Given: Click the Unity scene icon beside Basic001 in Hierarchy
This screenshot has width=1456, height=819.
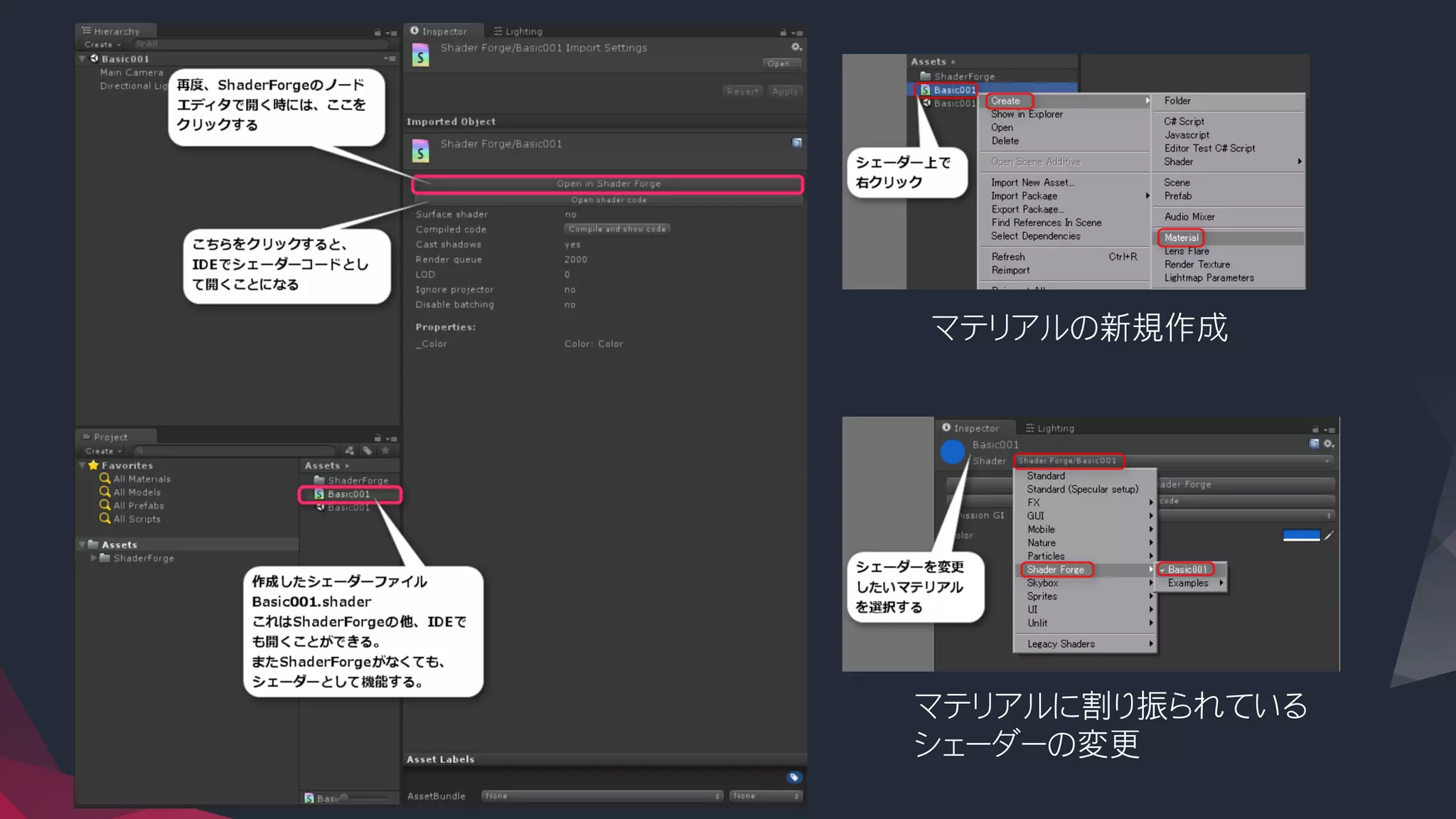Looking at the screenshot, I should click(x=94, y=58).
